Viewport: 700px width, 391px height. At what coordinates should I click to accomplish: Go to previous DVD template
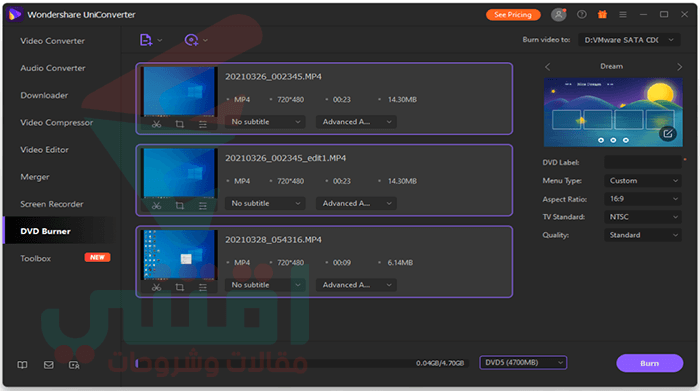click(x=547, y=67)
